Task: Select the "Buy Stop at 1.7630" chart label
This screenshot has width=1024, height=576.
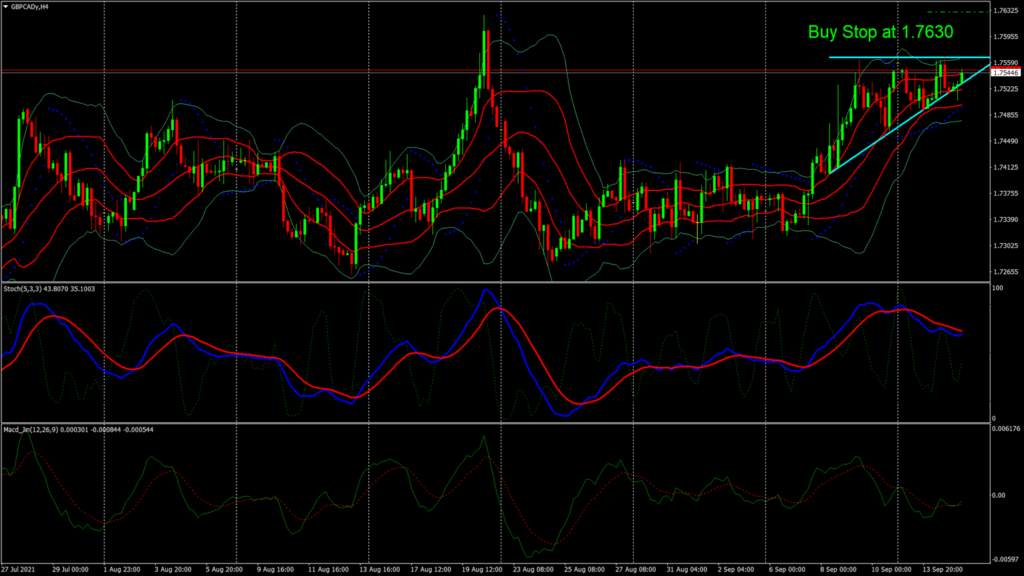Action: pos(880,32)
